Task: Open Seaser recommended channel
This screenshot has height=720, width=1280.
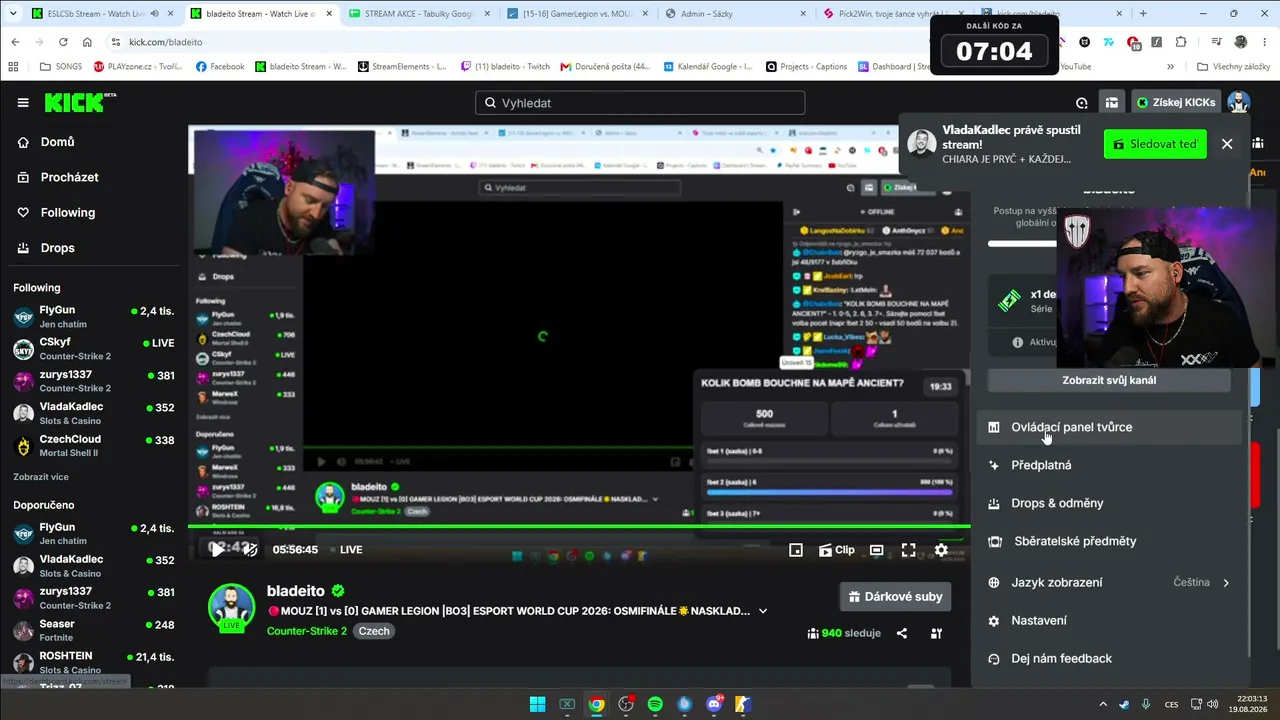Action: point(94,630)
